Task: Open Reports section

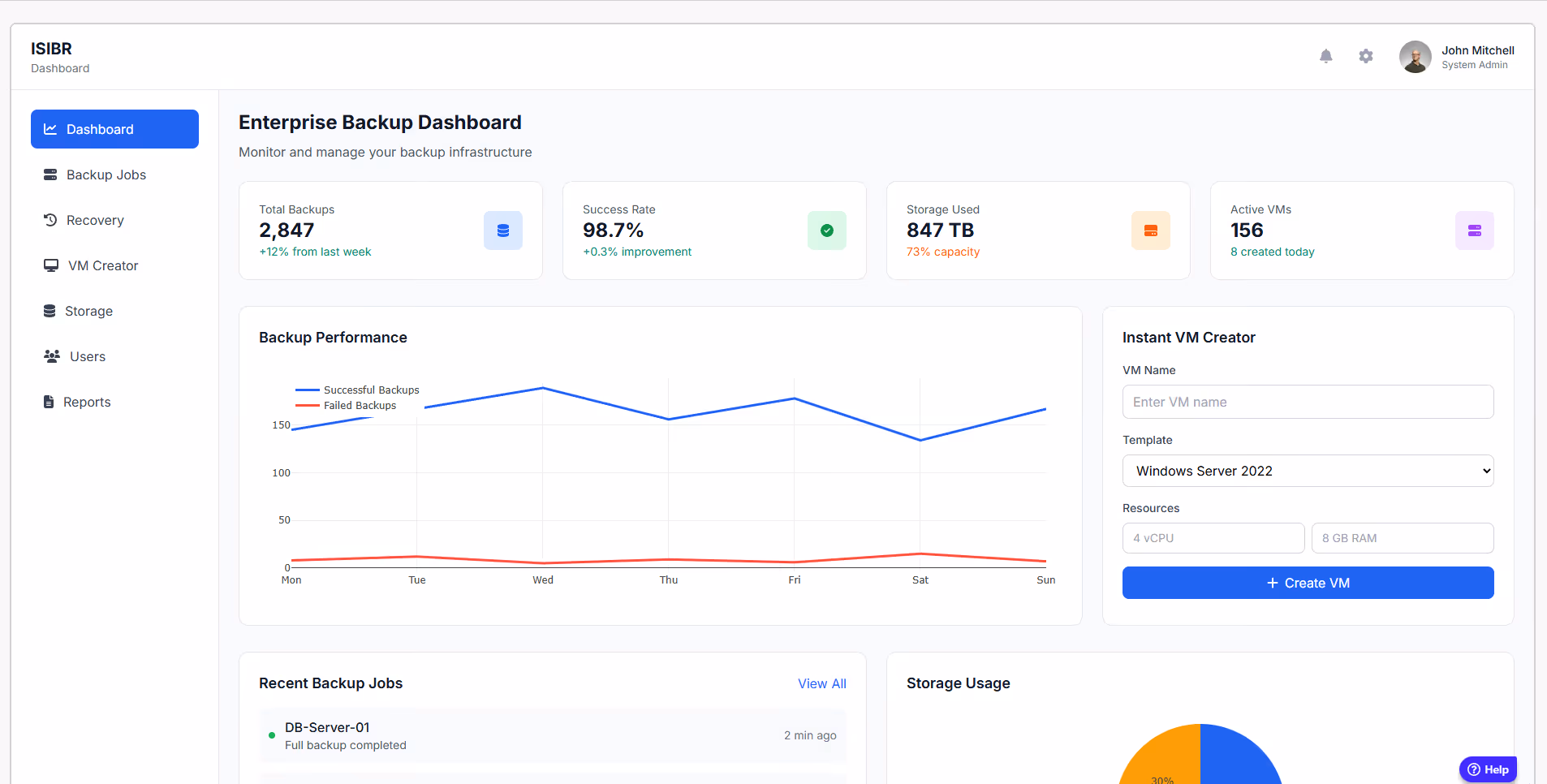Action: [114, 402]
